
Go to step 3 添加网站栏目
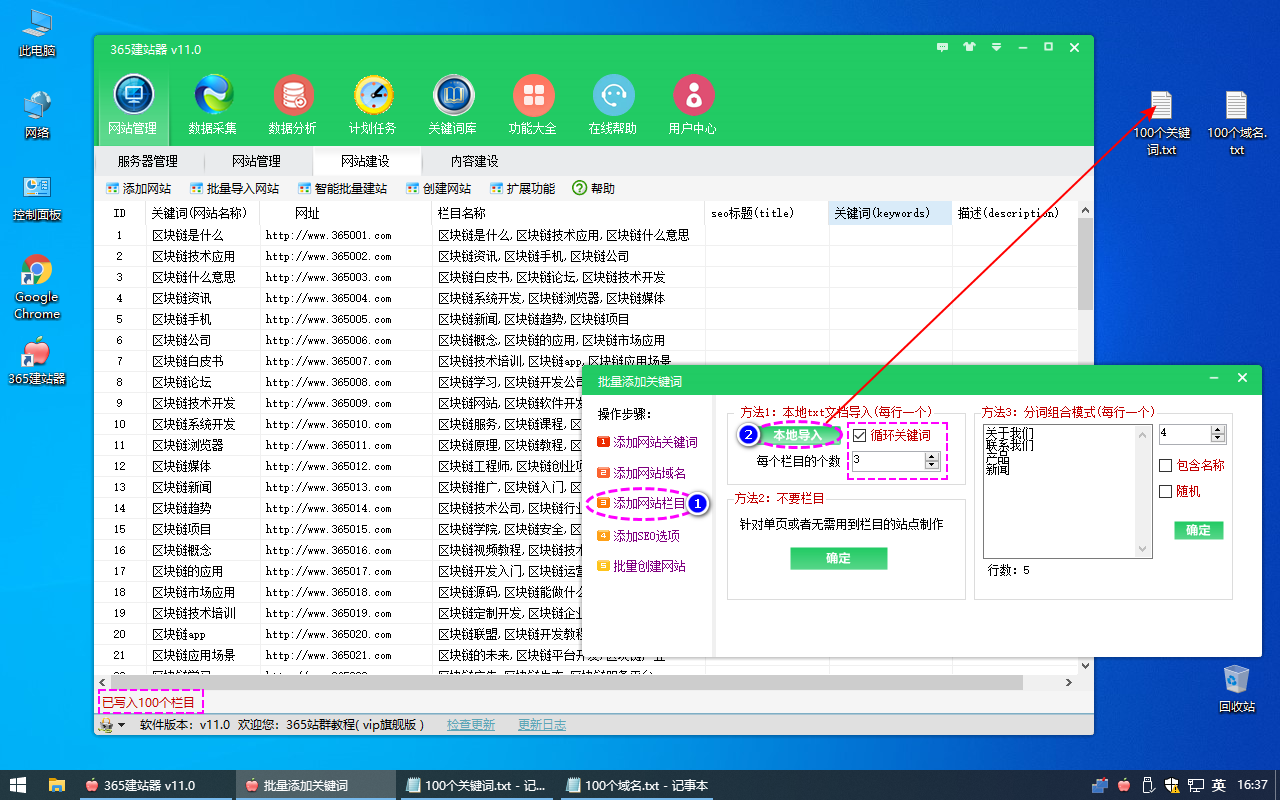[642, 504]
